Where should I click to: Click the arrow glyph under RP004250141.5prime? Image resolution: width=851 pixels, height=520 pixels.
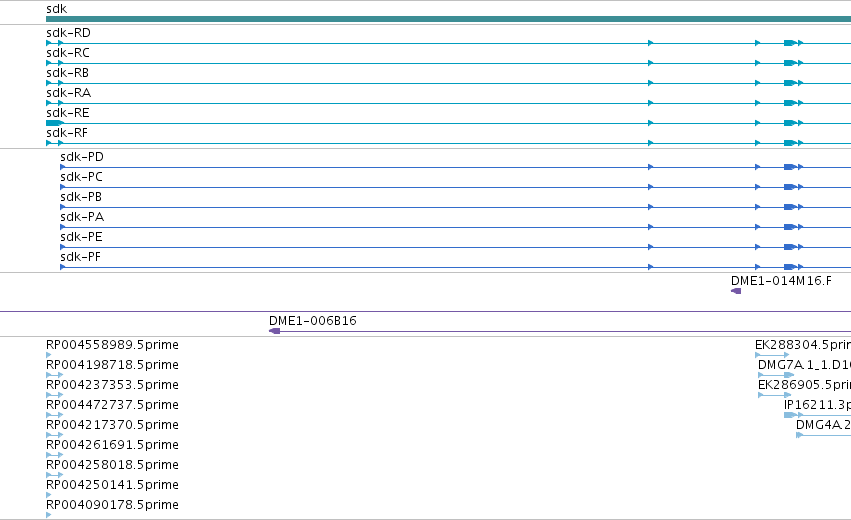click(49, 495)
